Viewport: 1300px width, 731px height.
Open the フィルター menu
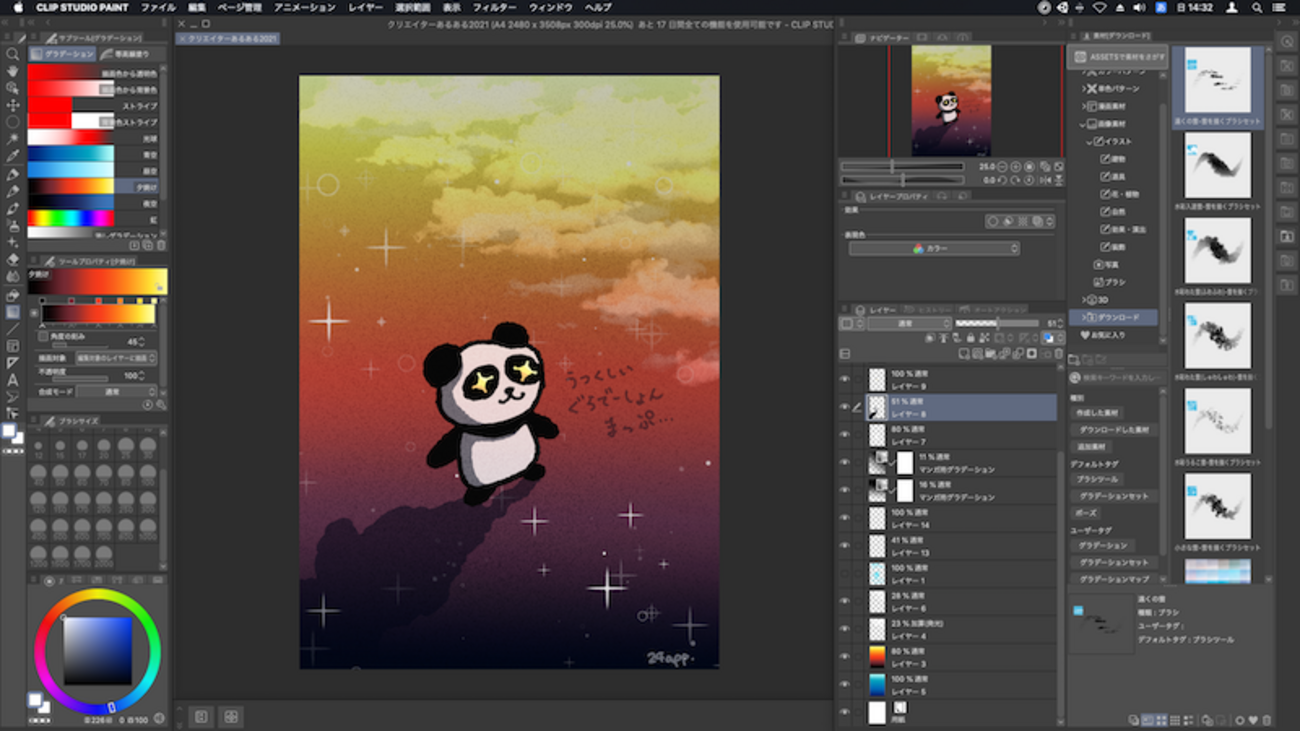pos(494,7)
